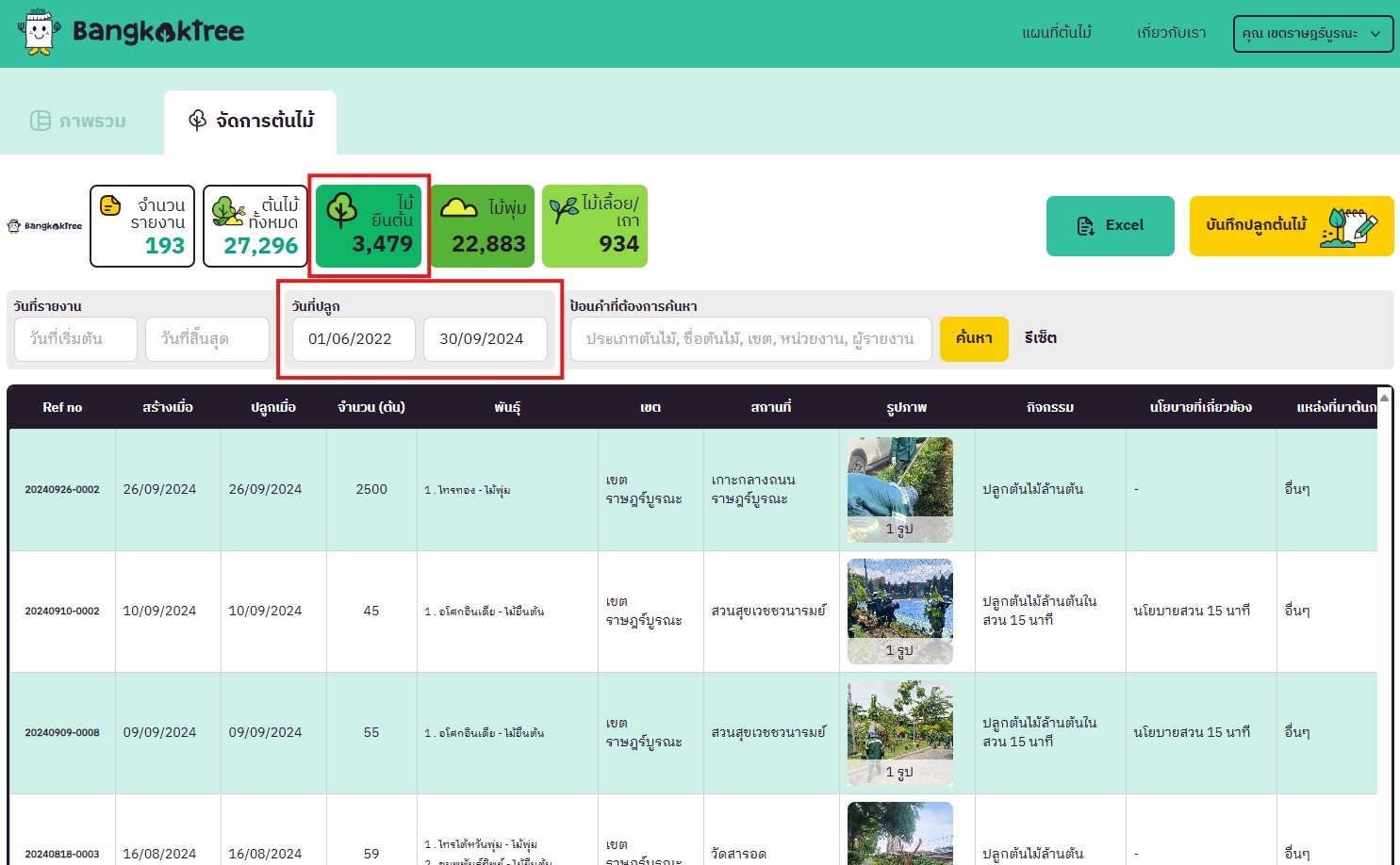This screenshot has height=865, width=1400.
Task: Filter by ไม้ยืนต้น 3,479 card
Action: coord(369,226)
